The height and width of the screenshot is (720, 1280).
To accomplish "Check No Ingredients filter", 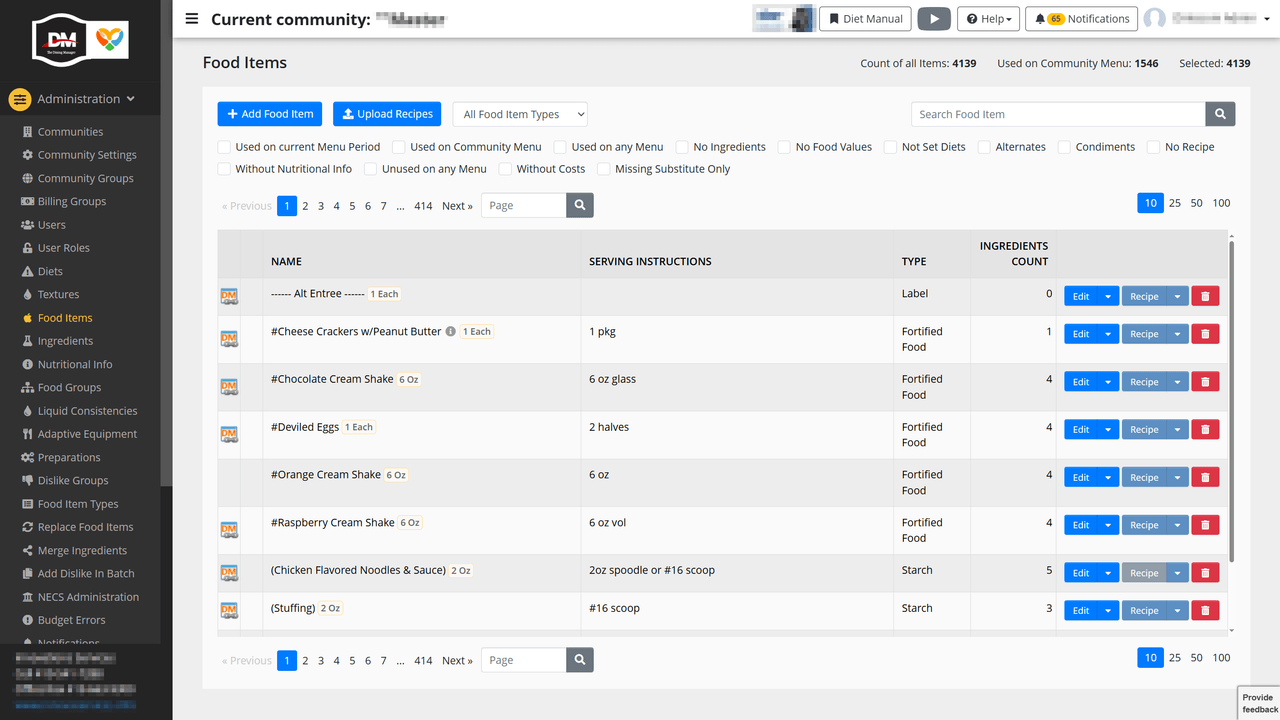I will (682, 147).
